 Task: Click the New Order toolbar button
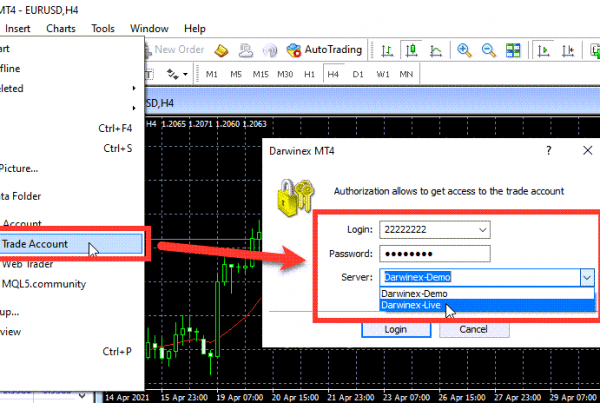pyautogui.click(x=174, y=50)
